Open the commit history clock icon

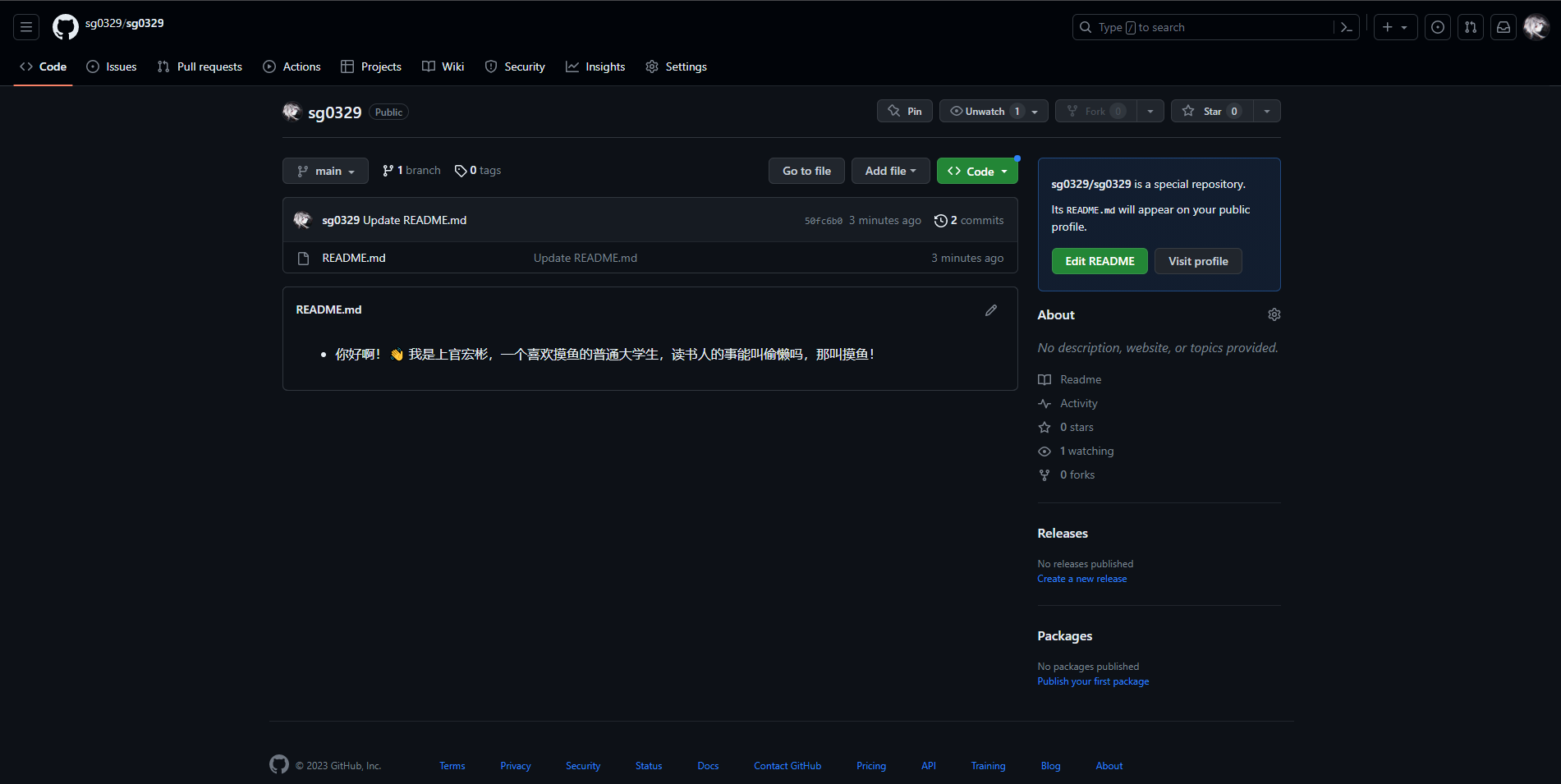coord(941,220)
